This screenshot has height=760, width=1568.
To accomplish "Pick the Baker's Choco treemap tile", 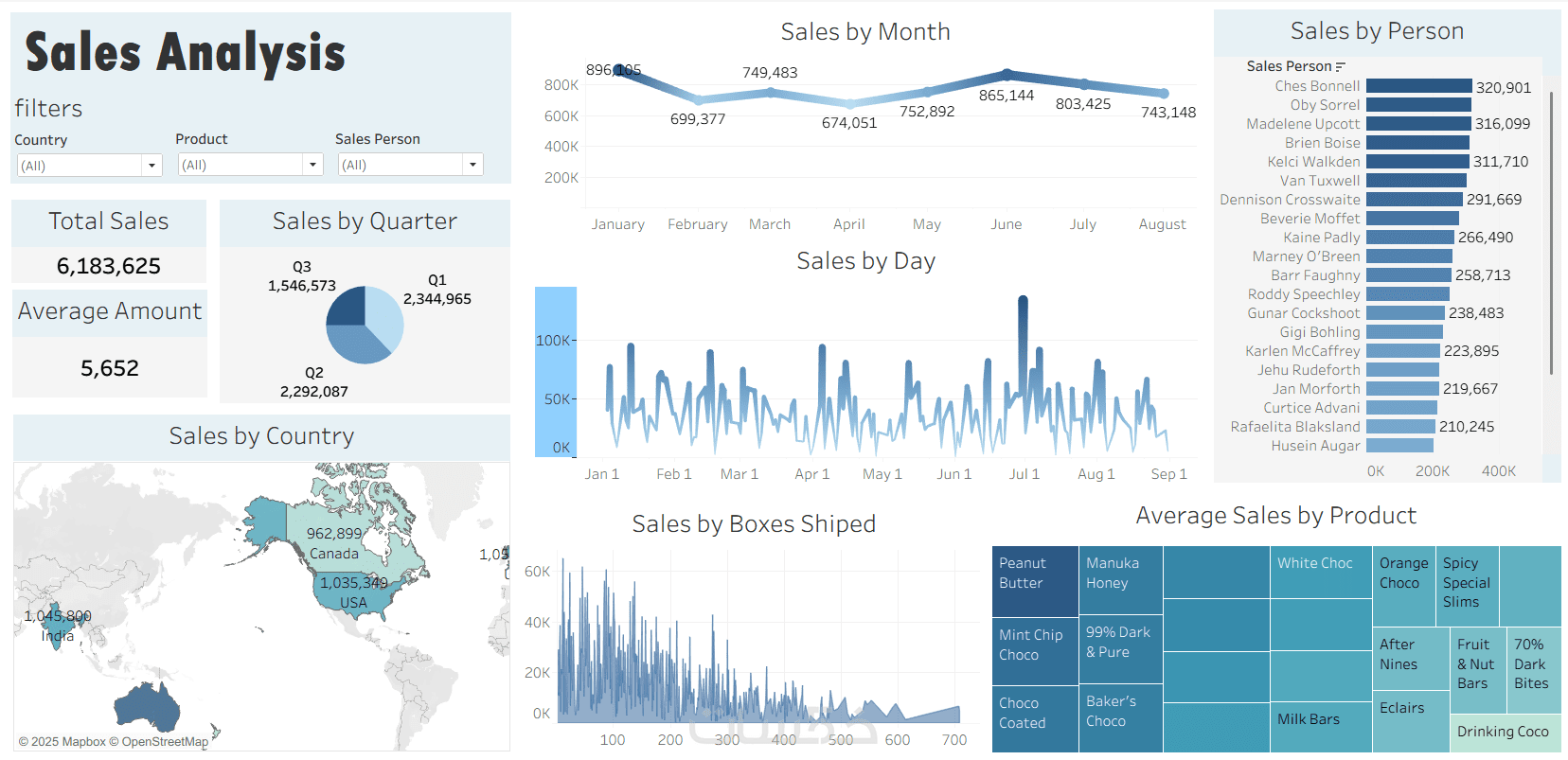I will click(1120, 718).
